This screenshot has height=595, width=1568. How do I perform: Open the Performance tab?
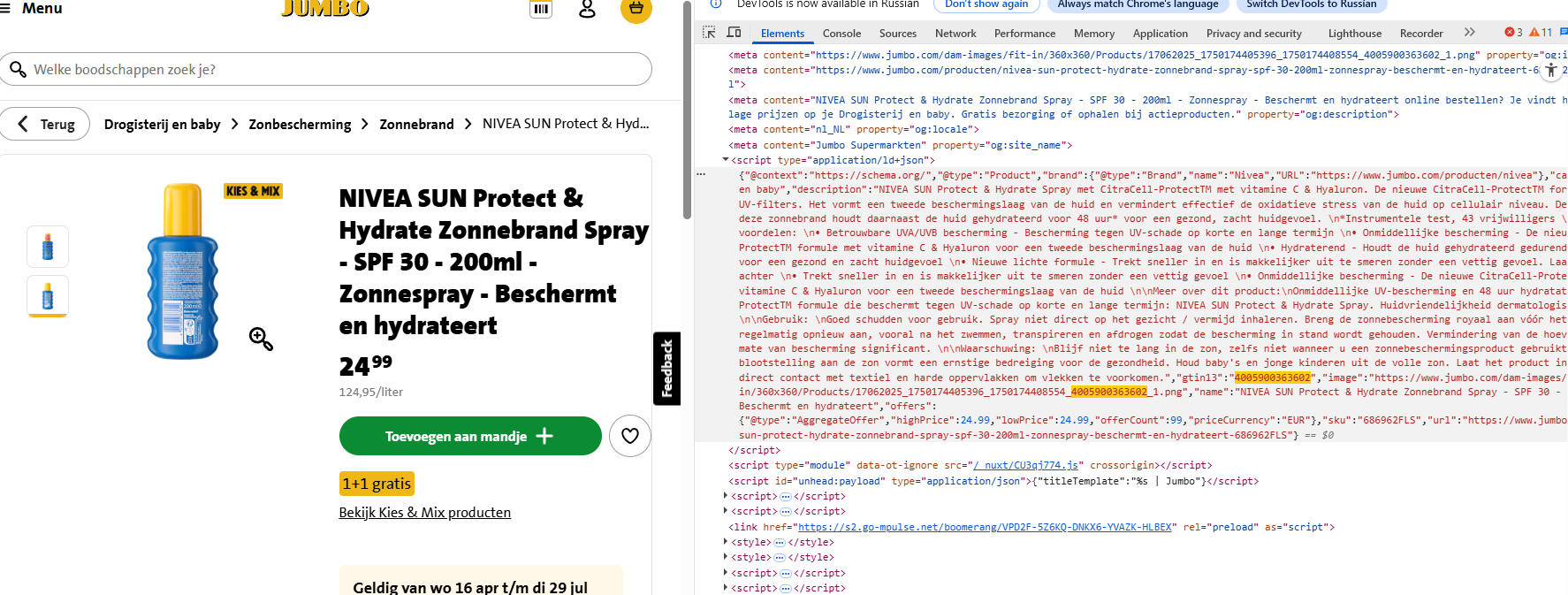(x=1024, y=34)
